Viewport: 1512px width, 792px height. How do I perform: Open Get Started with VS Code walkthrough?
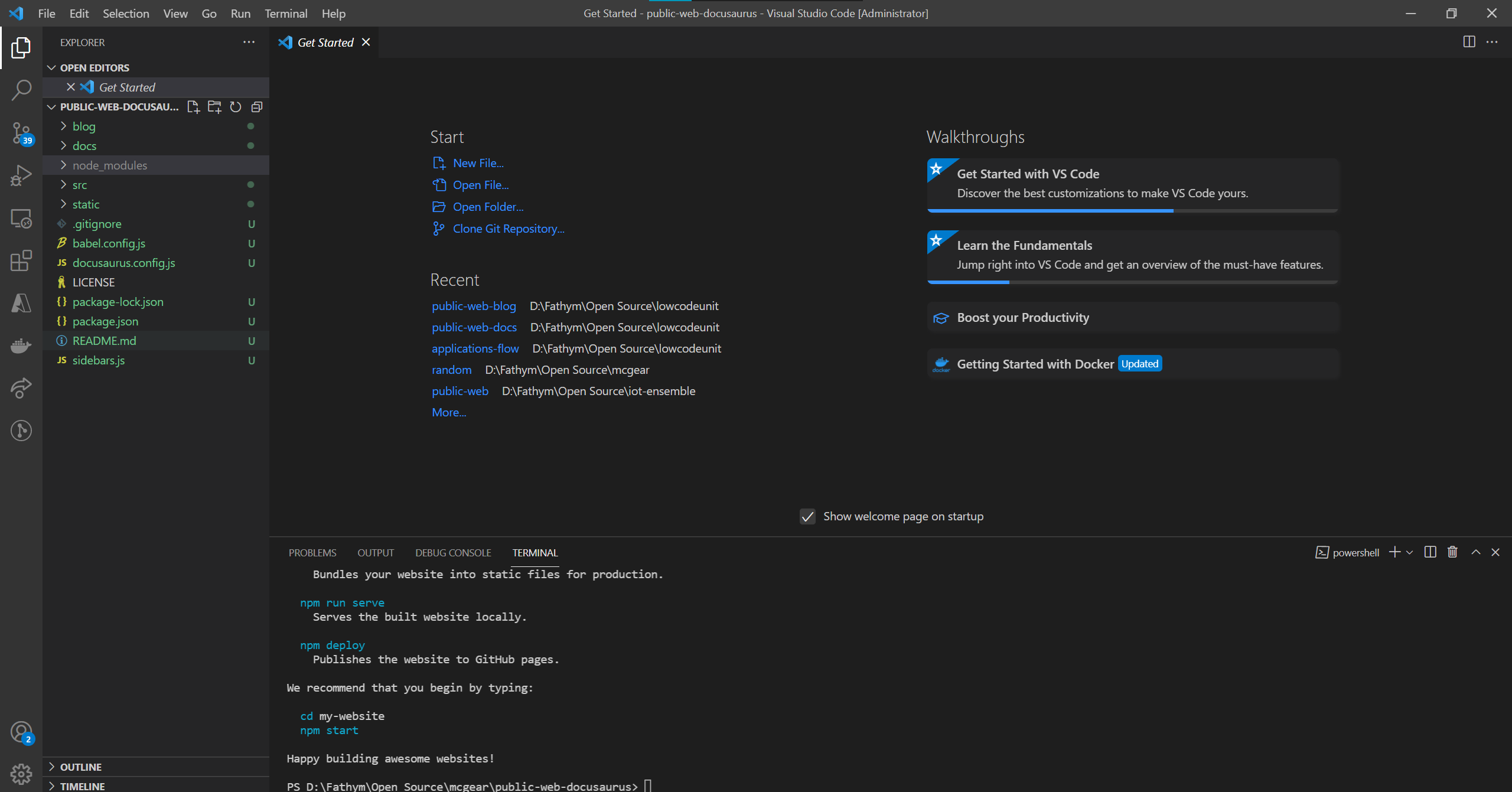point(1132,185)
